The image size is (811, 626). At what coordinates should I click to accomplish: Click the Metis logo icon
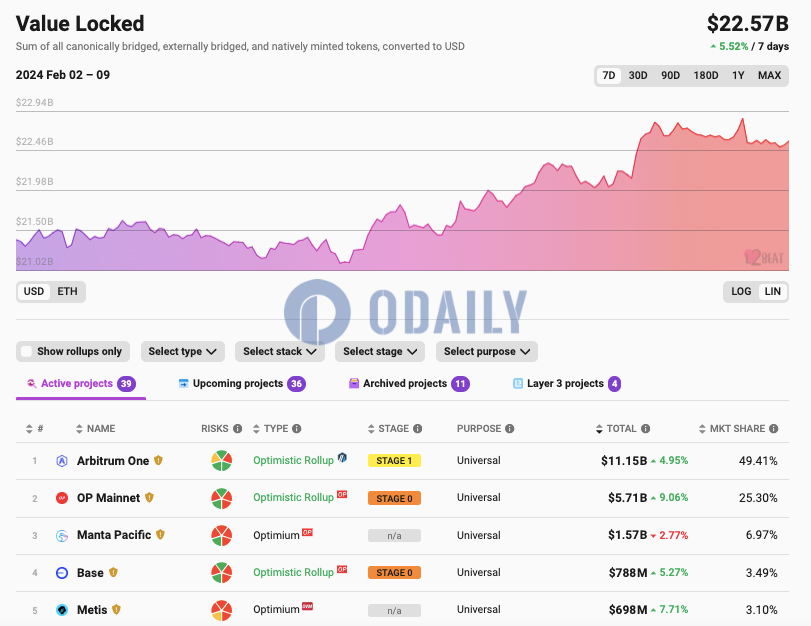tap(62, 610)
